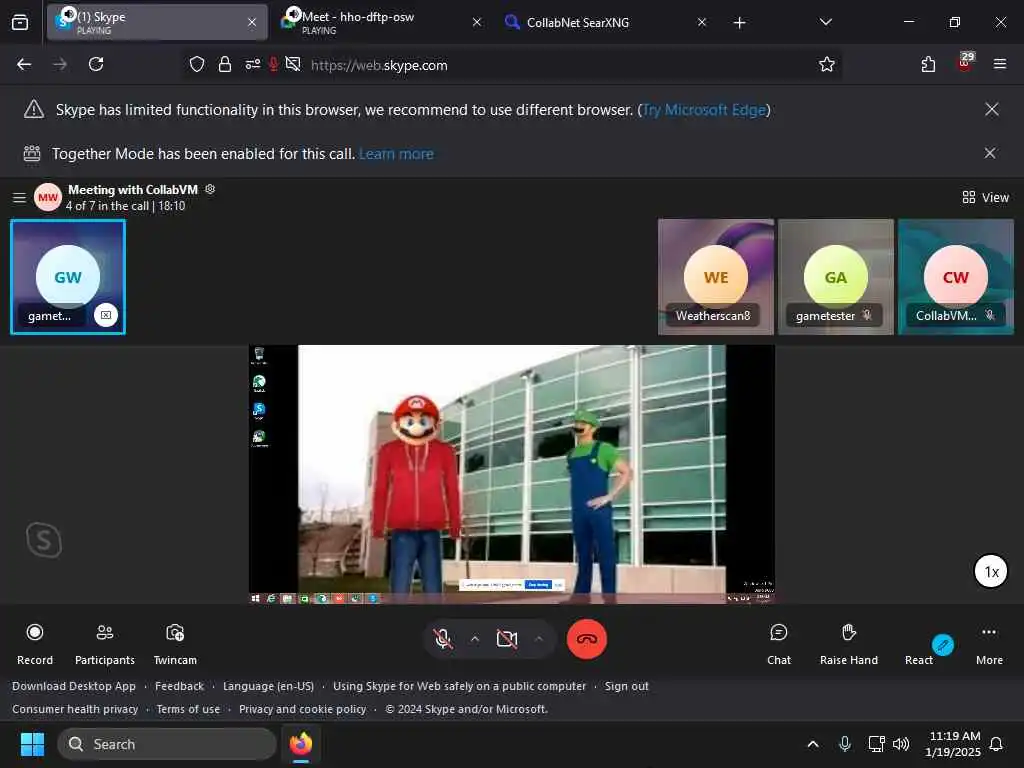This screenshot has height=768, width=1024.
Task: Open Privacy and cookie policy link
Action: (302, 709)
